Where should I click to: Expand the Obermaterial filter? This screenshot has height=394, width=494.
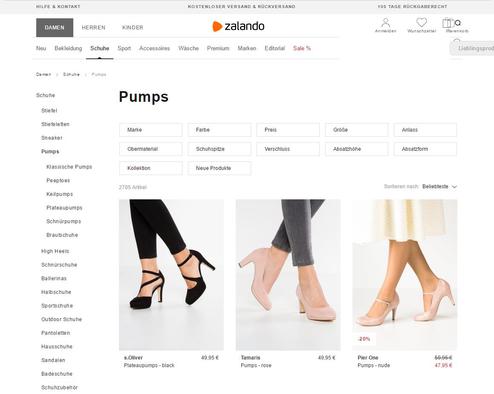pos(151,149)
